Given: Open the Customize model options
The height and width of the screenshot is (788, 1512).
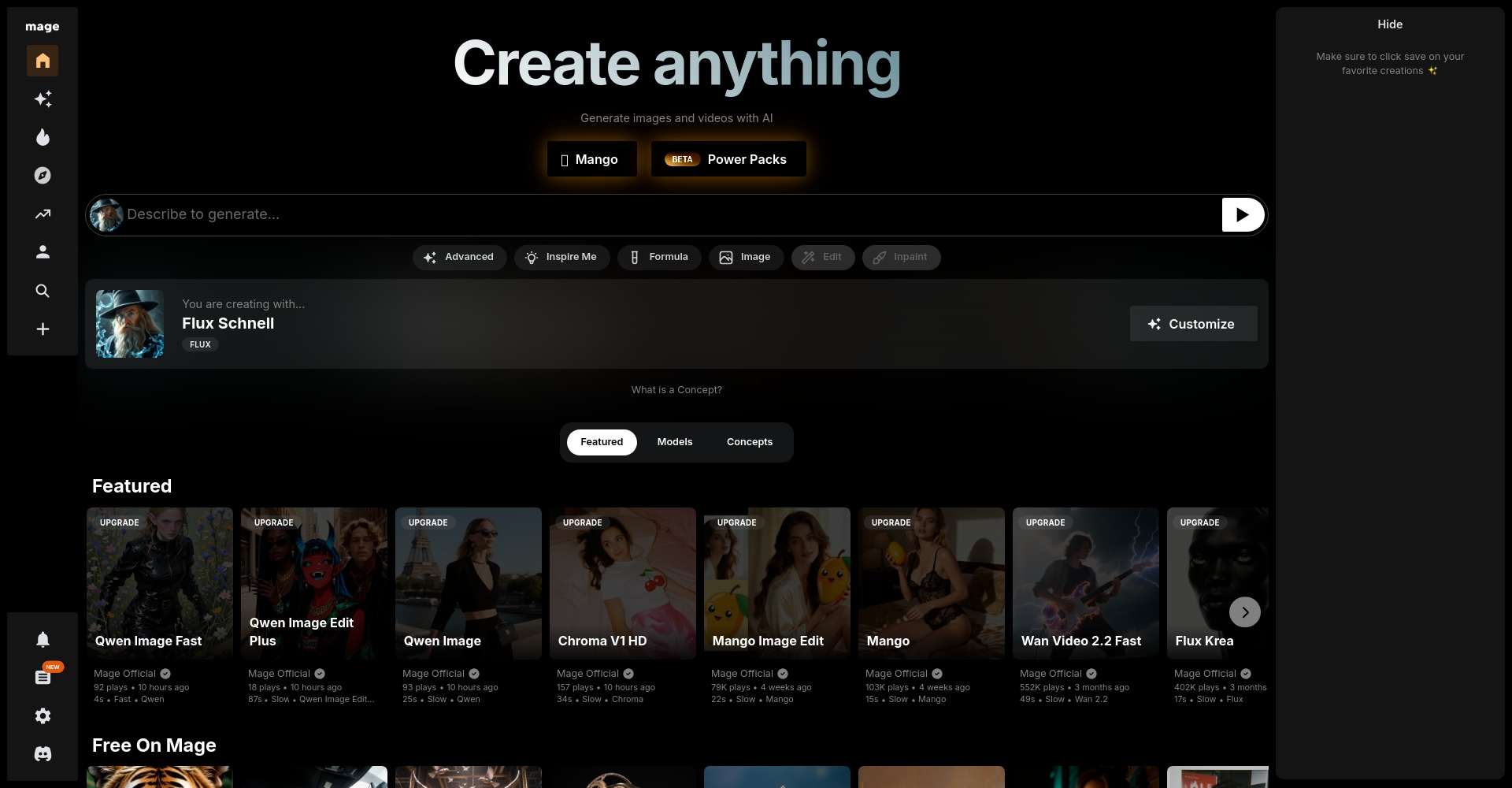Looking at the screenshot, I should coord(1192,324).
